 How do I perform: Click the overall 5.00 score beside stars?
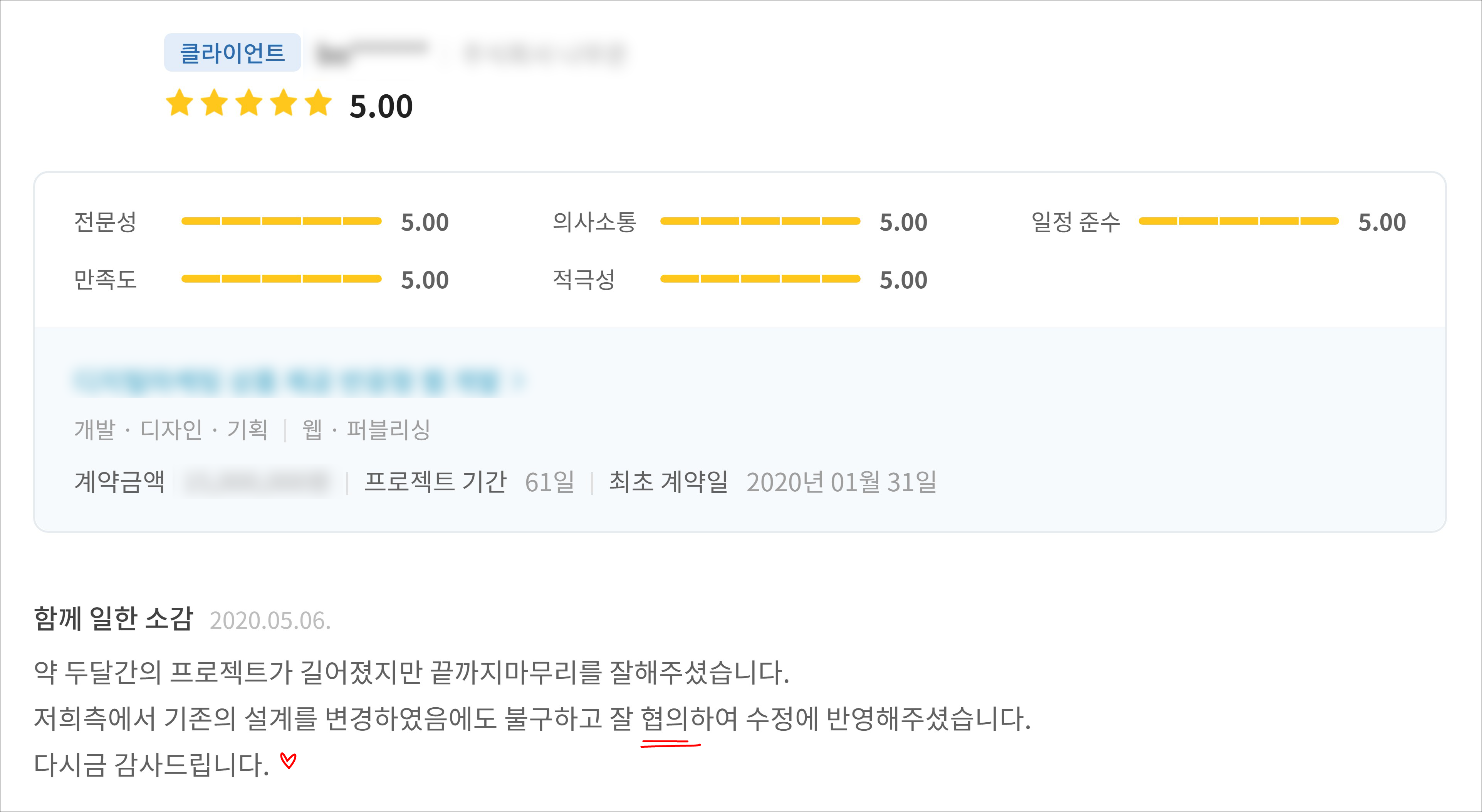(381, 106)
